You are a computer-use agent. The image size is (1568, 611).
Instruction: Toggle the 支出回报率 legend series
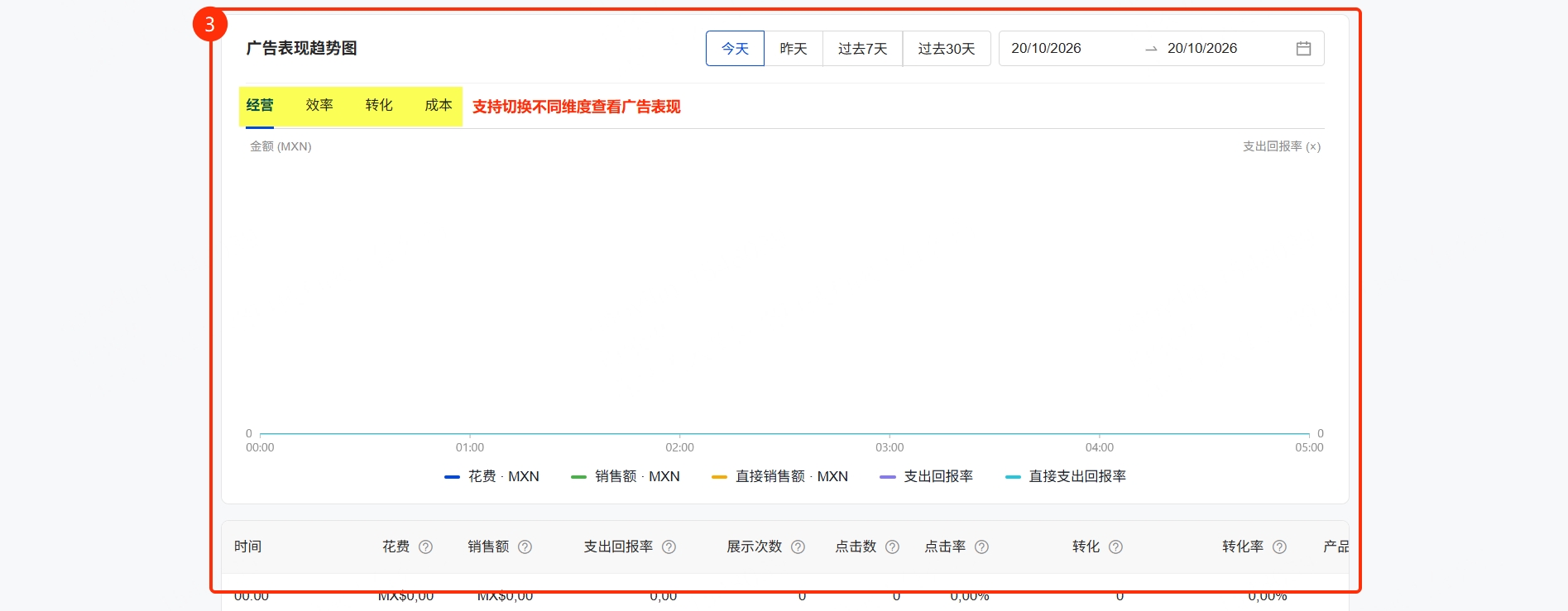tap(926, 476)
